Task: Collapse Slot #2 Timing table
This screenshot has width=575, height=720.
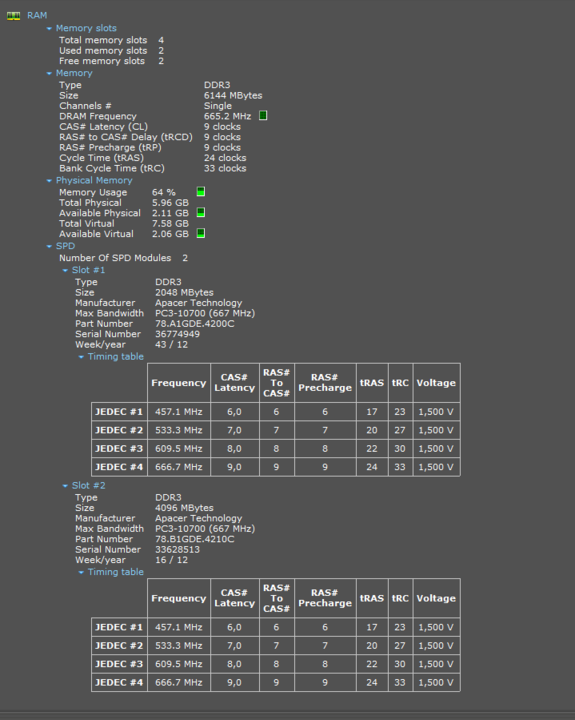Action: (81, 572)
